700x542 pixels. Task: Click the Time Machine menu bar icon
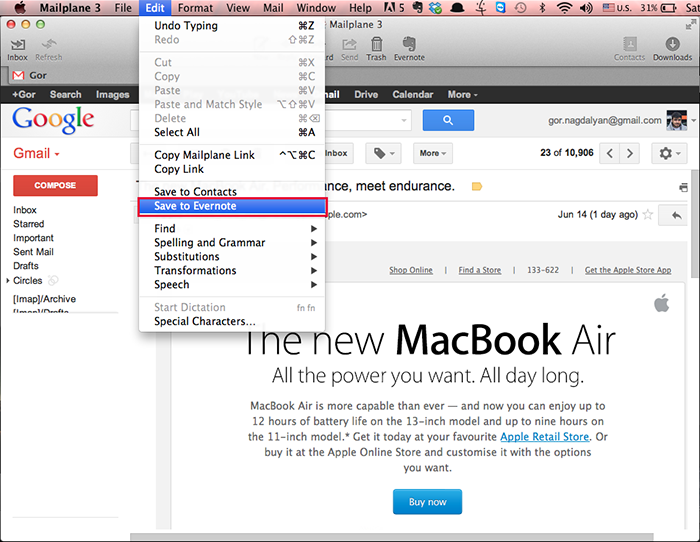[x=521, y=8]
